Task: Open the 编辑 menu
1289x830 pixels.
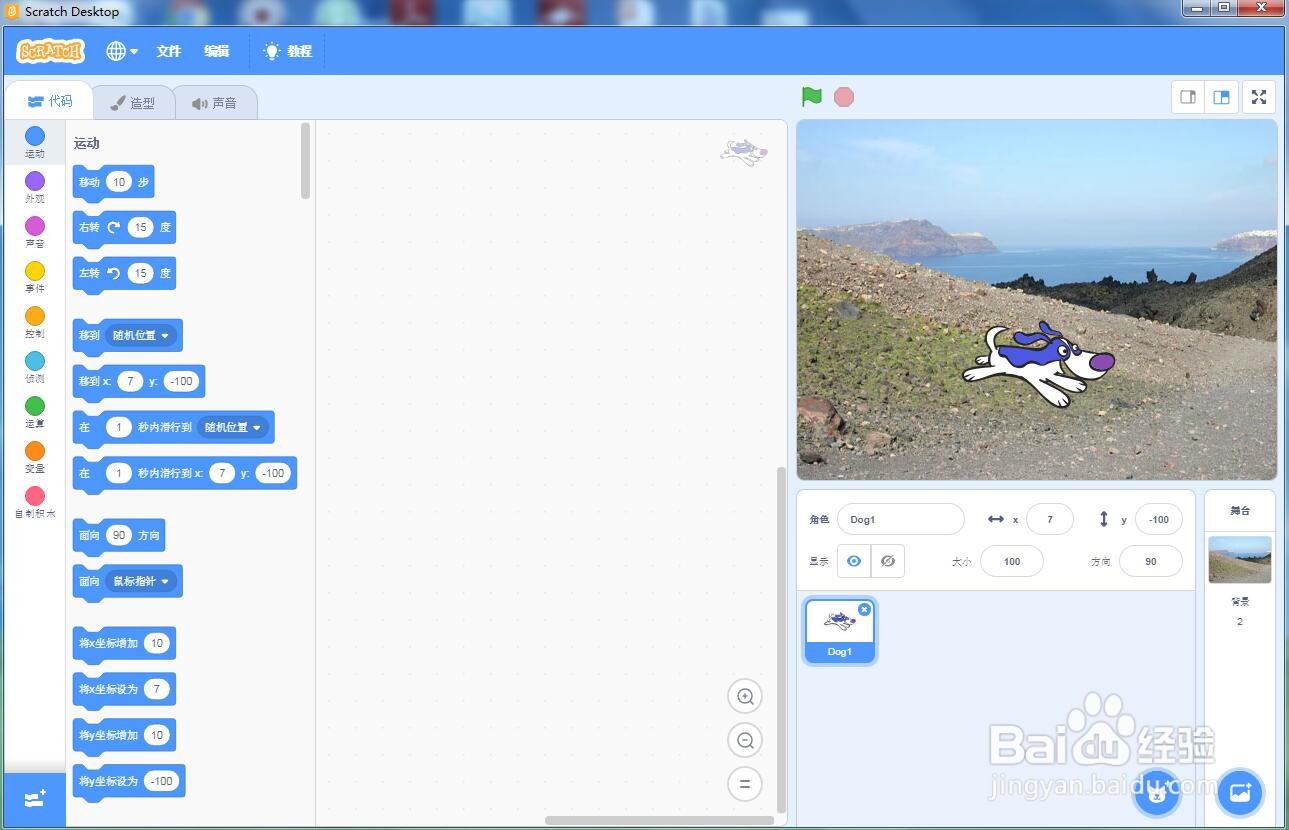Action: tap(217, 51)
